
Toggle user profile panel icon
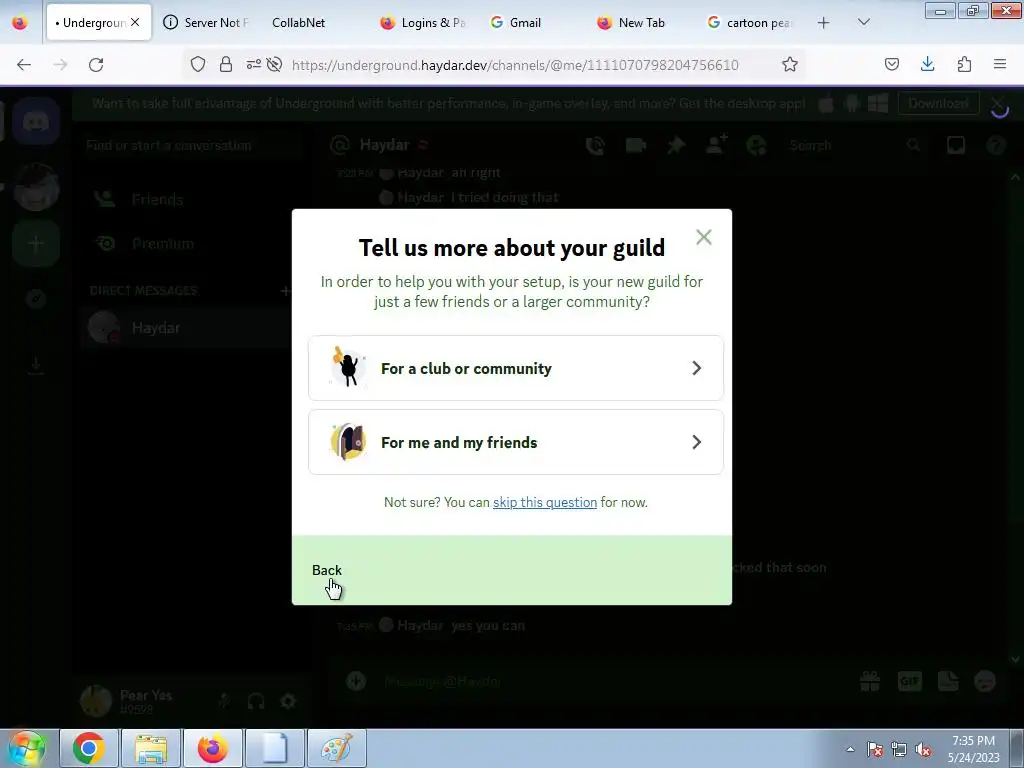coord(756,145)
